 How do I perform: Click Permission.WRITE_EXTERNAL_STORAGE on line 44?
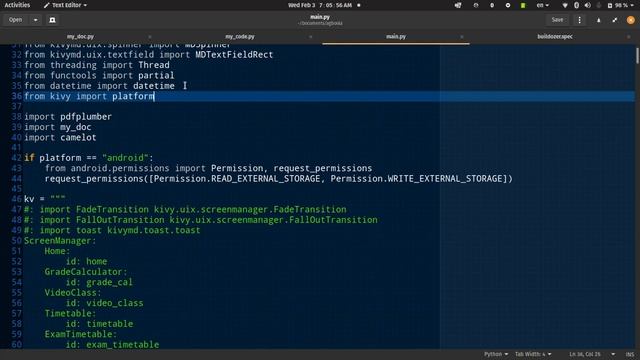tap(416, 179)
